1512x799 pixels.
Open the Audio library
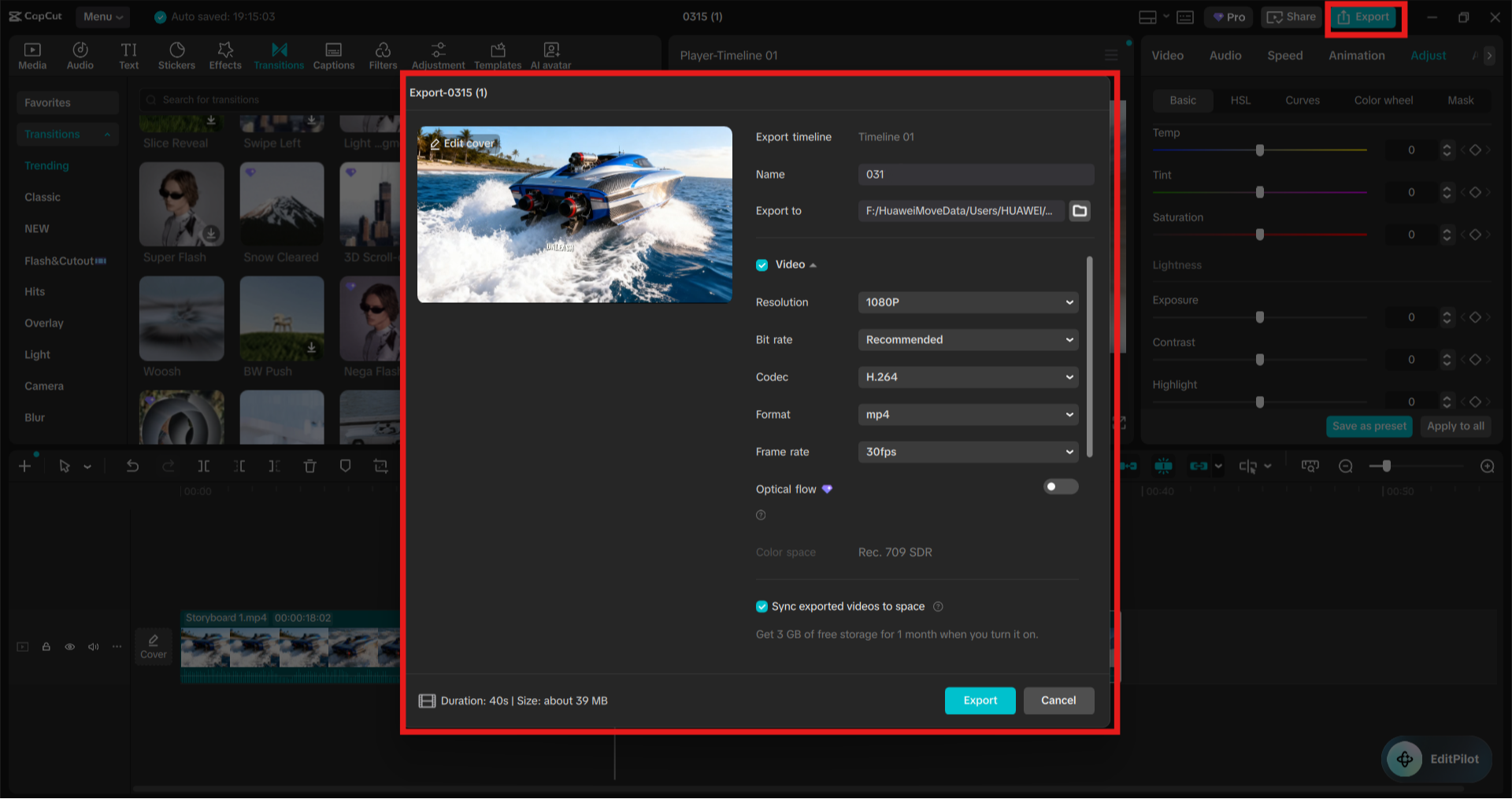(80, 56)
